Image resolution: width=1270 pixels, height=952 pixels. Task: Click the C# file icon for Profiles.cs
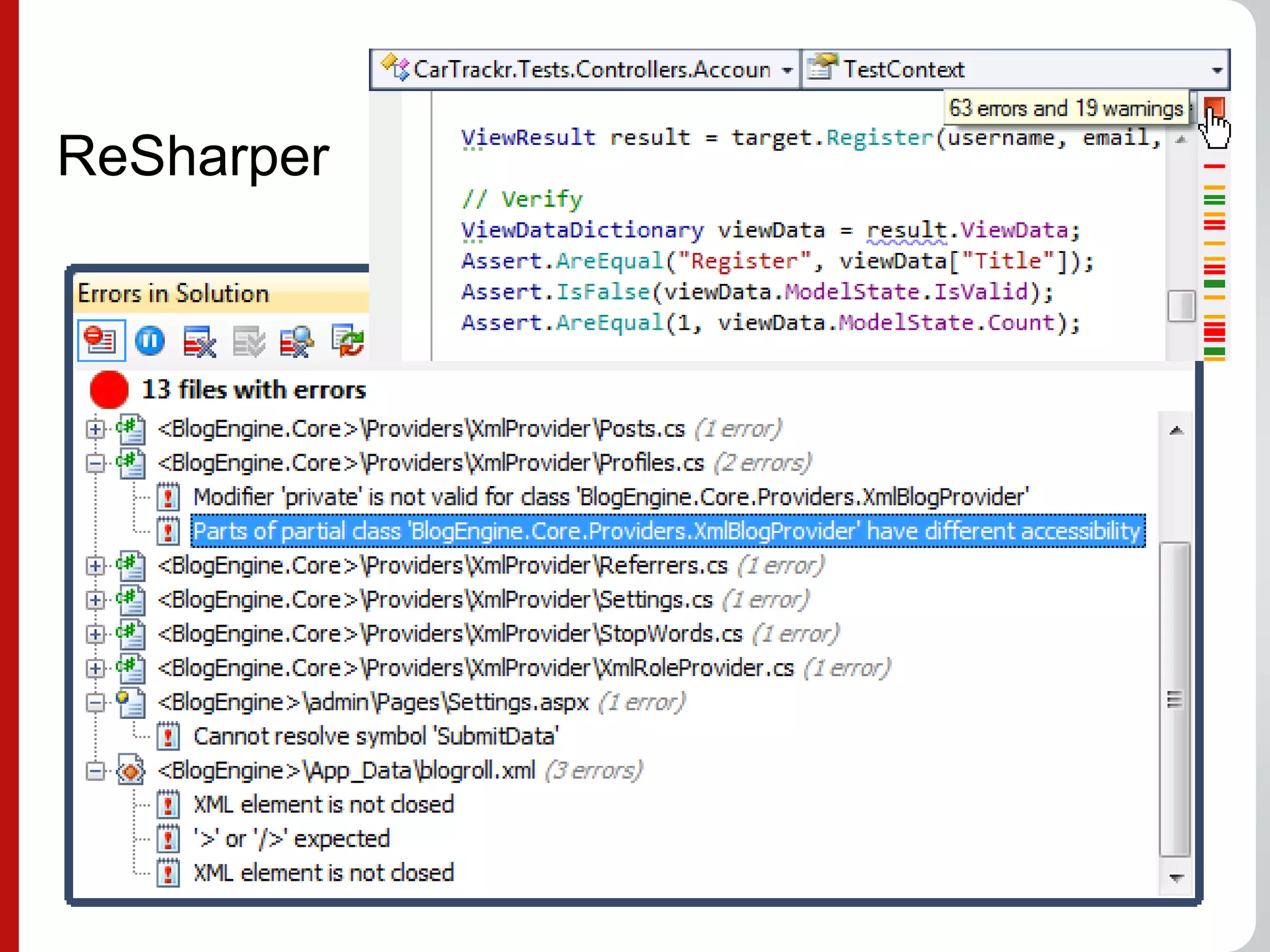pyautogui.click(x=131, y=463)
